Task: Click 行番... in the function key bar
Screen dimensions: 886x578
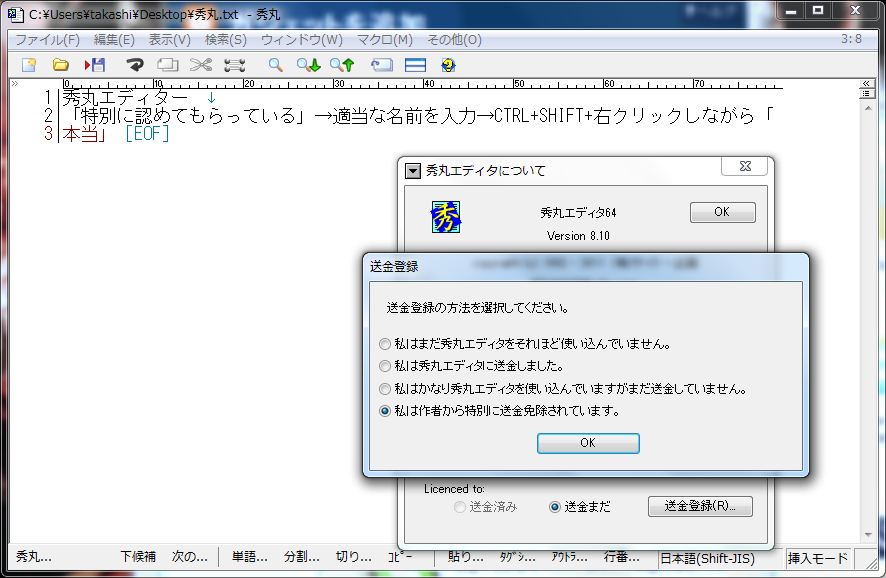Action: [x=622, y=557]
